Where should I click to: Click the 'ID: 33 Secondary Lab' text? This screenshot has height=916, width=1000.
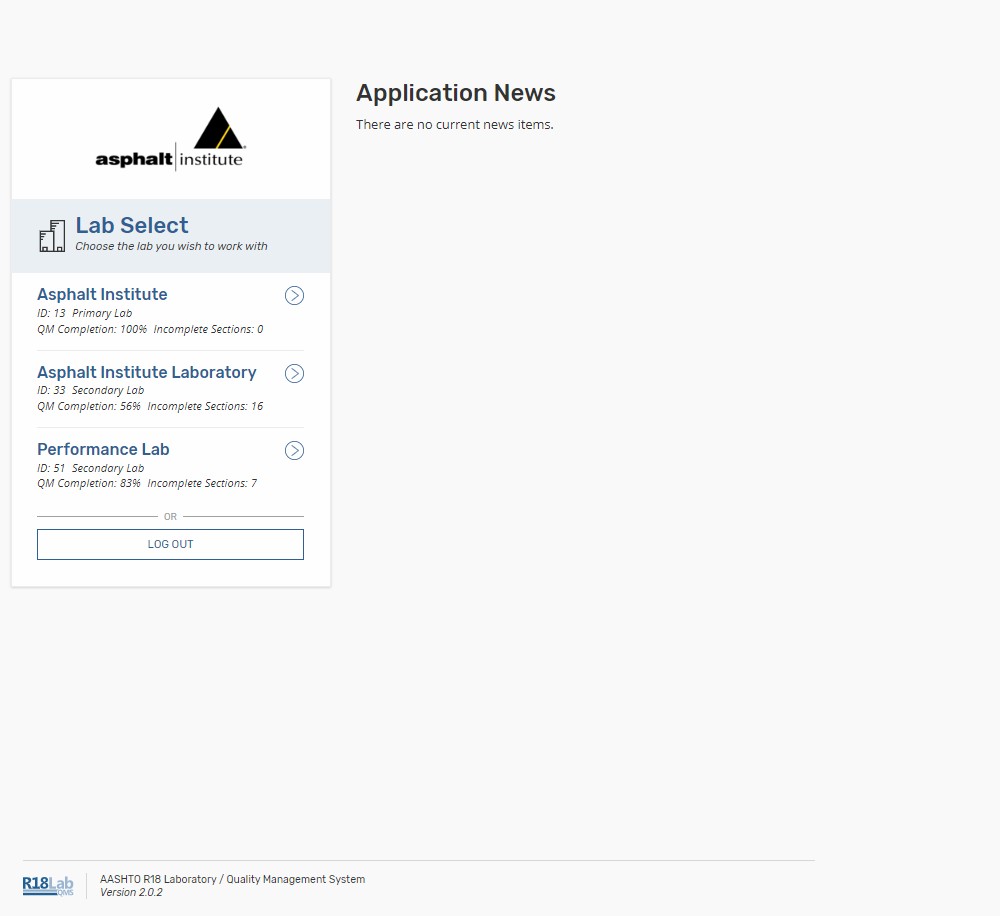[x=90, y=390]
